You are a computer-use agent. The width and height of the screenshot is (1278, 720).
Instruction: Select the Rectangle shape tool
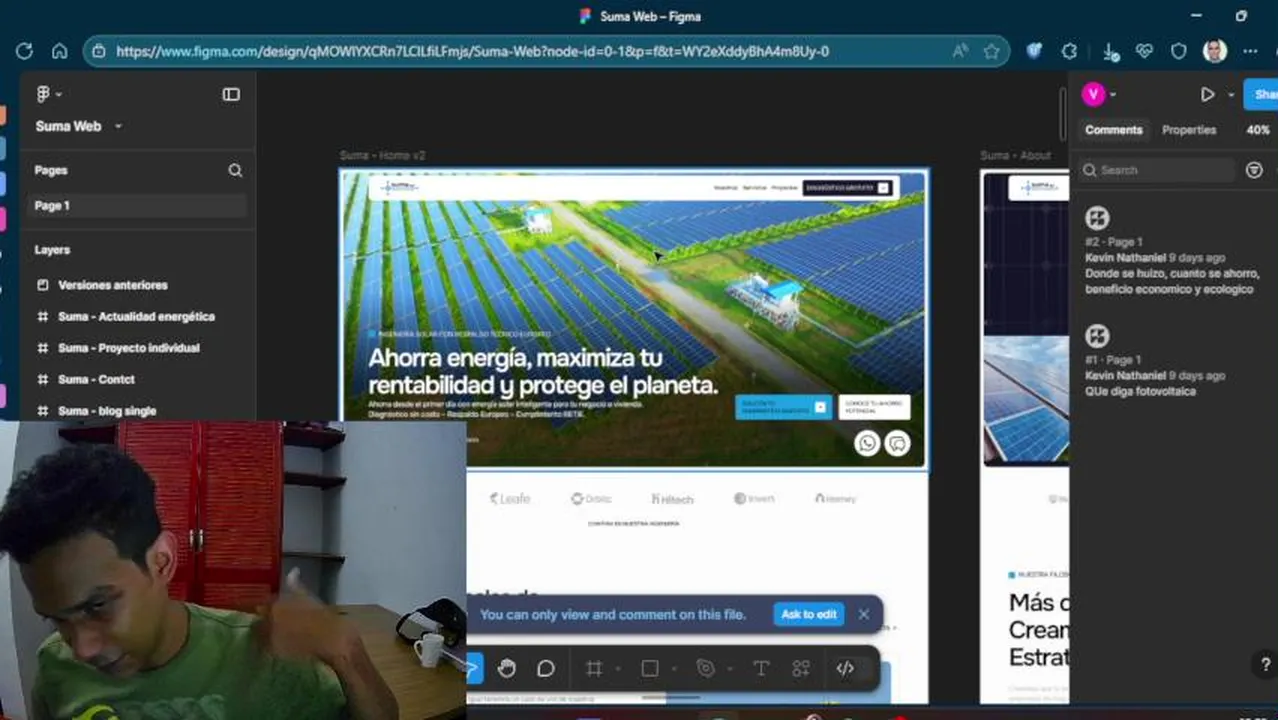[650, 669]
